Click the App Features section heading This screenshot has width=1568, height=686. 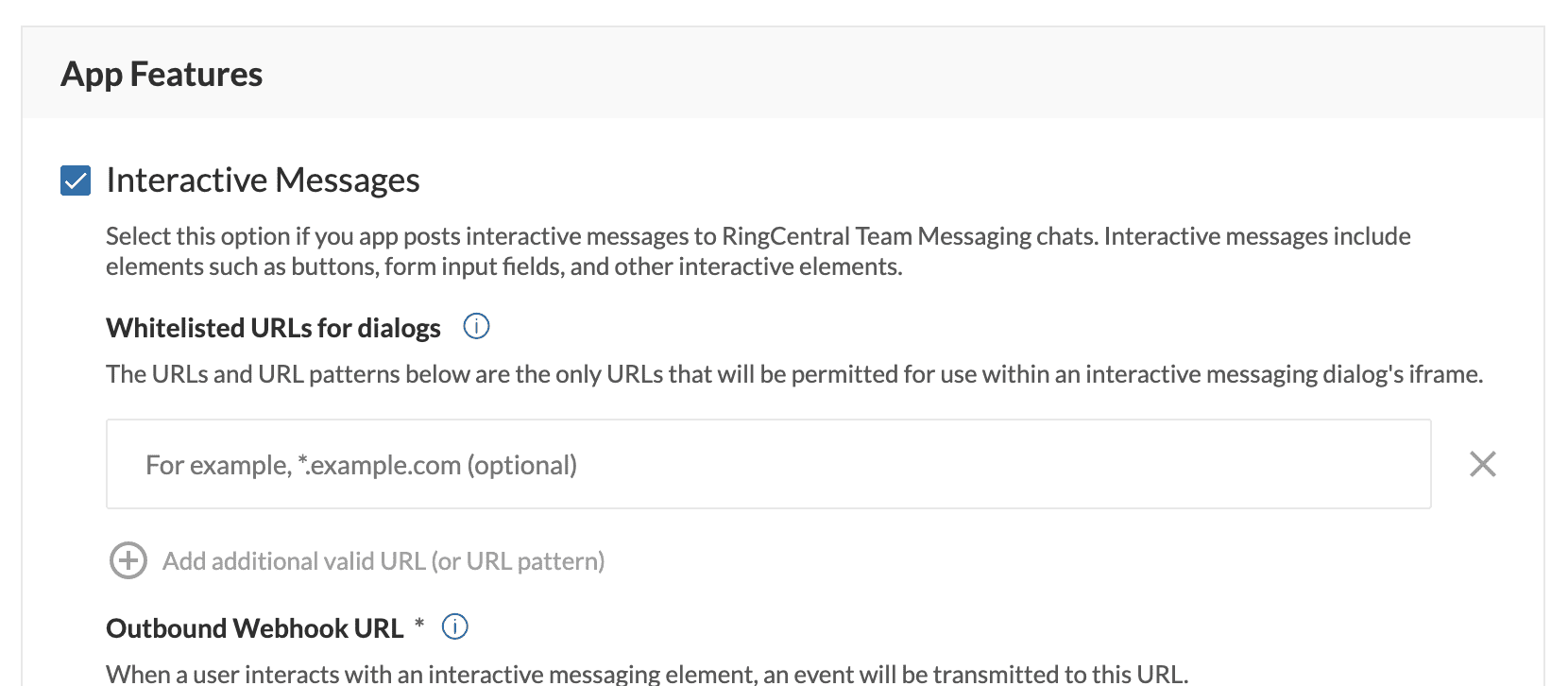pos(162,75)
